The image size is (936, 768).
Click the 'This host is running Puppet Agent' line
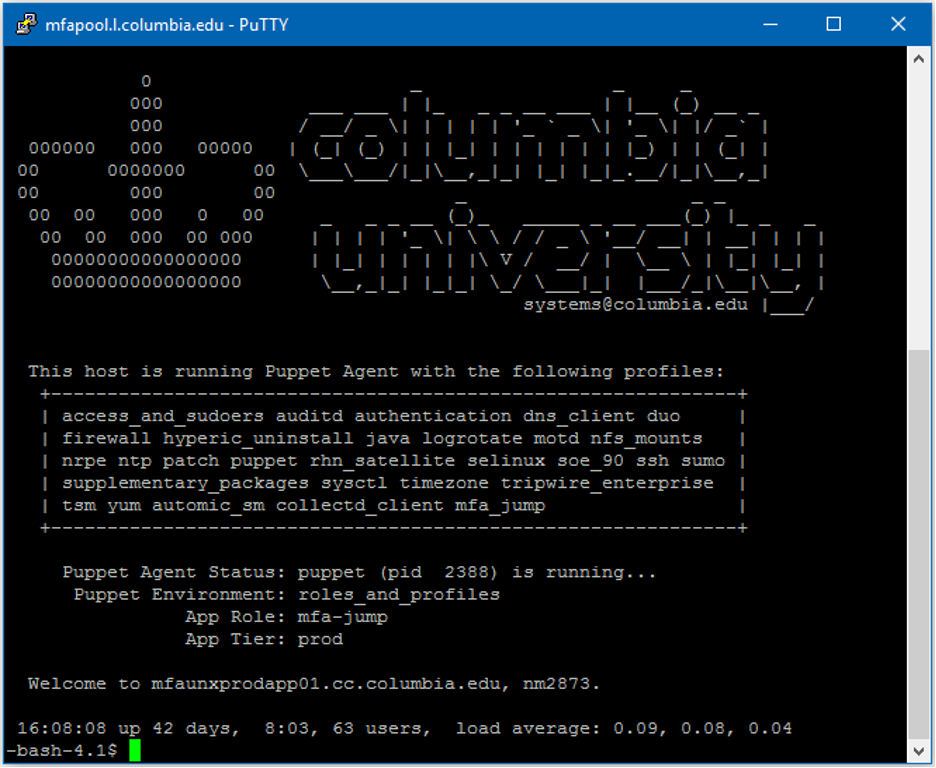click(x=376, y=372)
